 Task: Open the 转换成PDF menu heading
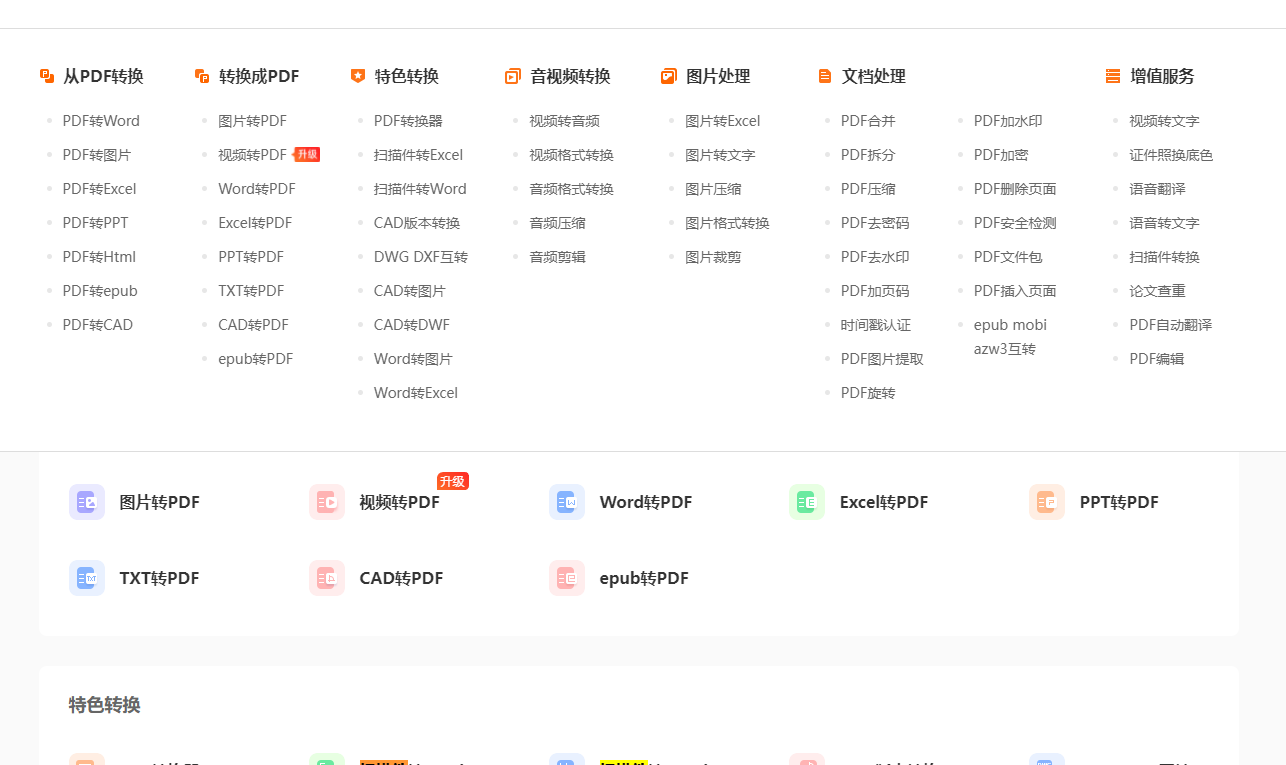(x=259, y=76)
